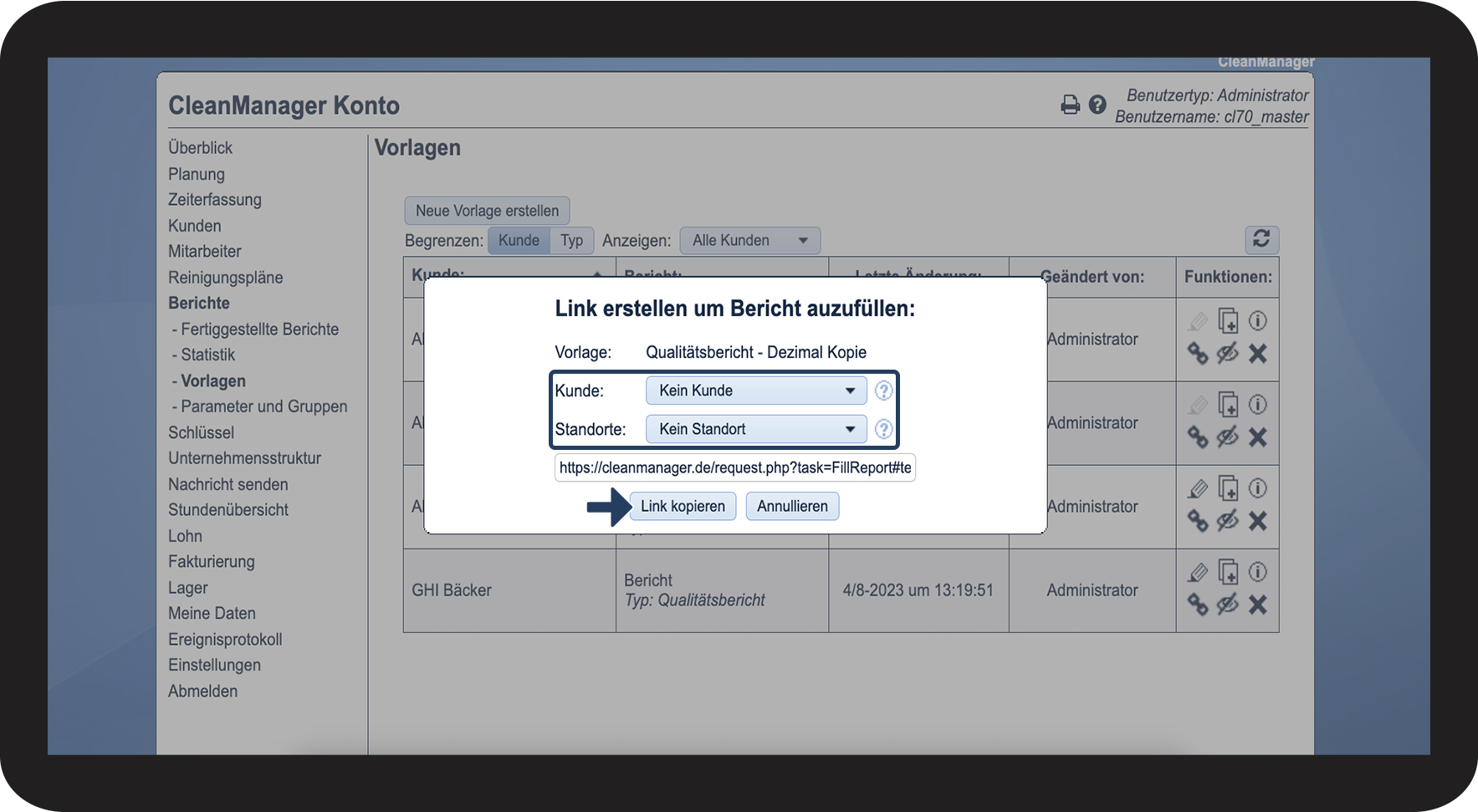The width and height of the screenshot is (1478, 812).
Task: Click the Neue Vorlage erstellen button
Action: point(488,211)
